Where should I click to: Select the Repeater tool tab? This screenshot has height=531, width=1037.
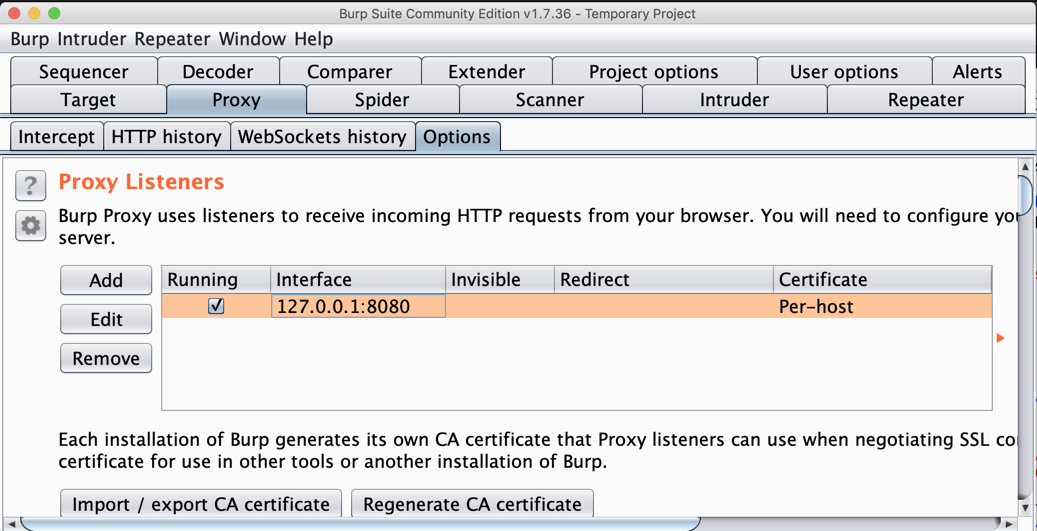point(925,100)
